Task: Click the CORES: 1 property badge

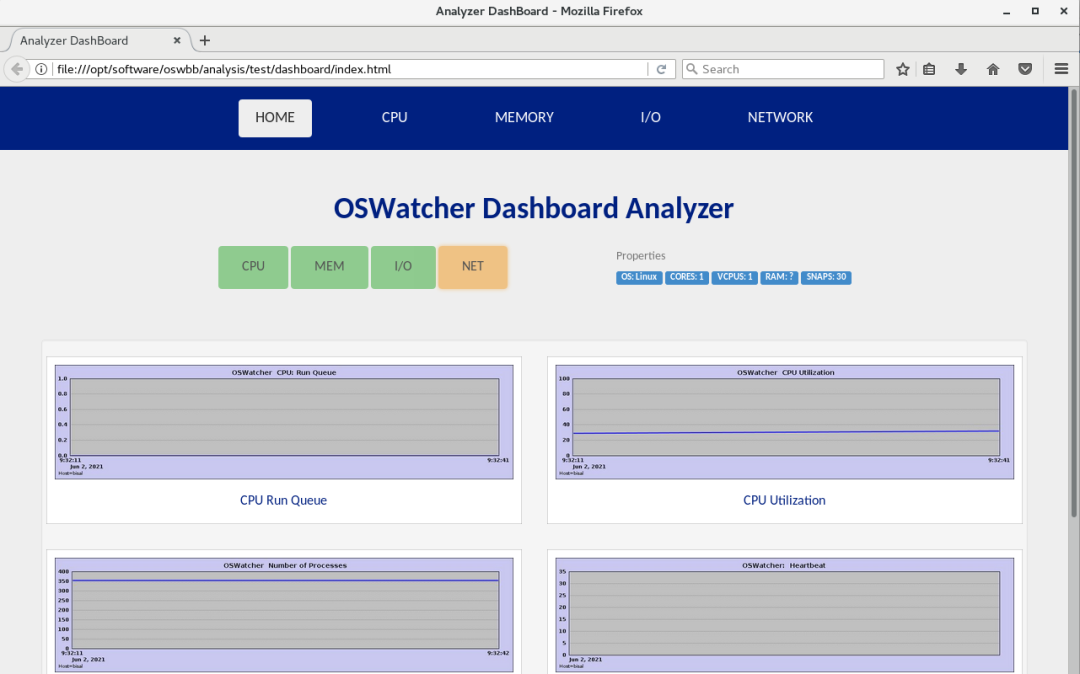Action: coord(687,277)
